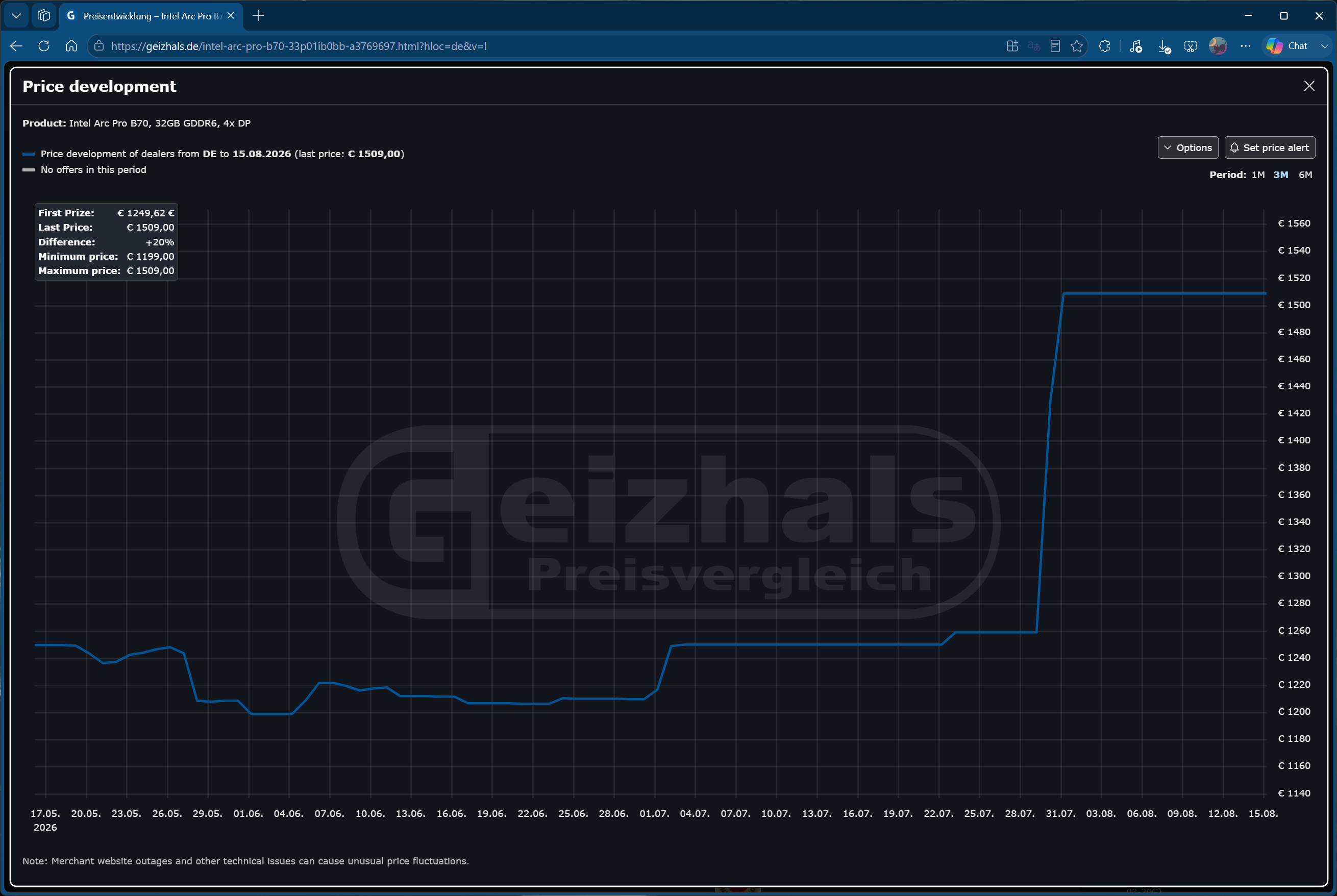This screenshot has width=1337, height=896.
Task: Close the Price development dialog
Action: pyautogui.click(x=1309, y=86)
